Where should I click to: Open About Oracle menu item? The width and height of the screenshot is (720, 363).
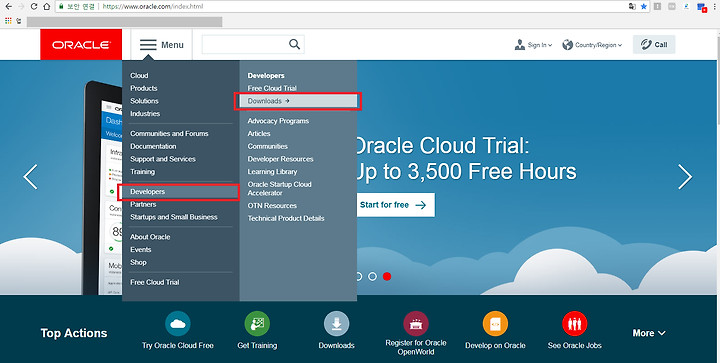(x=150, y=237)
